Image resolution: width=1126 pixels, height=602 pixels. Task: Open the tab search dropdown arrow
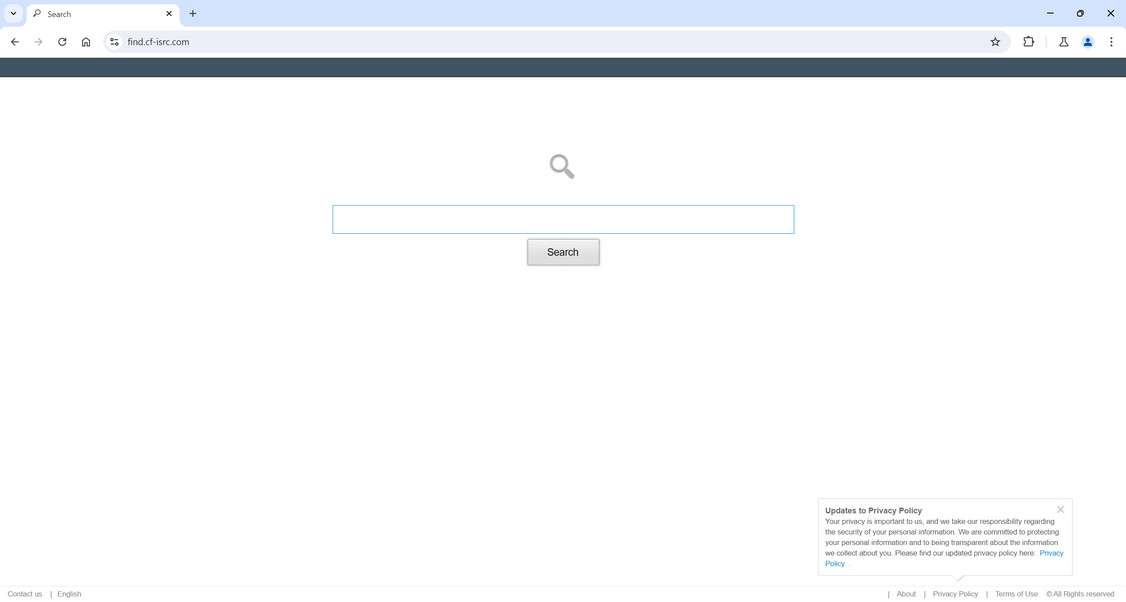[13, 14]
